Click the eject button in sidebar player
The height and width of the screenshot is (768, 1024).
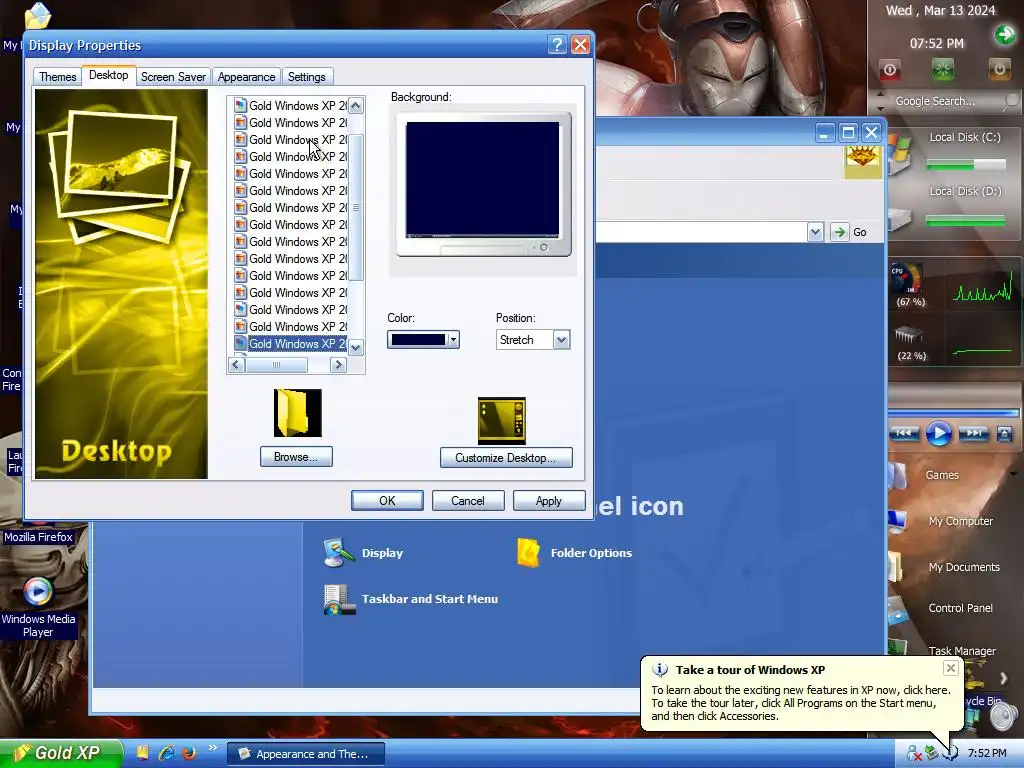tap(1004, 434)
